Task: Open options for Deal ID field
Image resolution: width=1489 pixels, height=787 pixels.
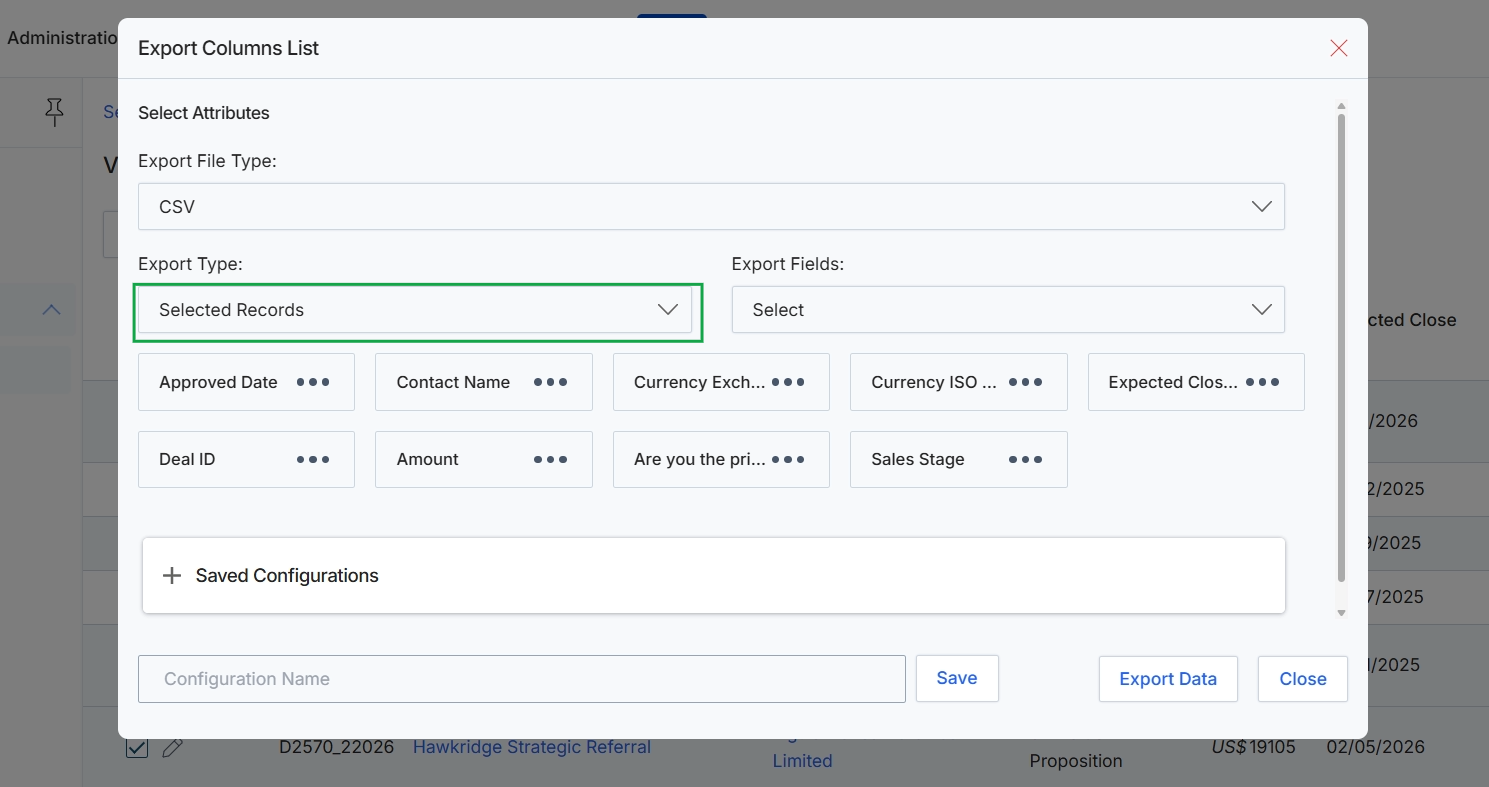Action: [313, 459]
